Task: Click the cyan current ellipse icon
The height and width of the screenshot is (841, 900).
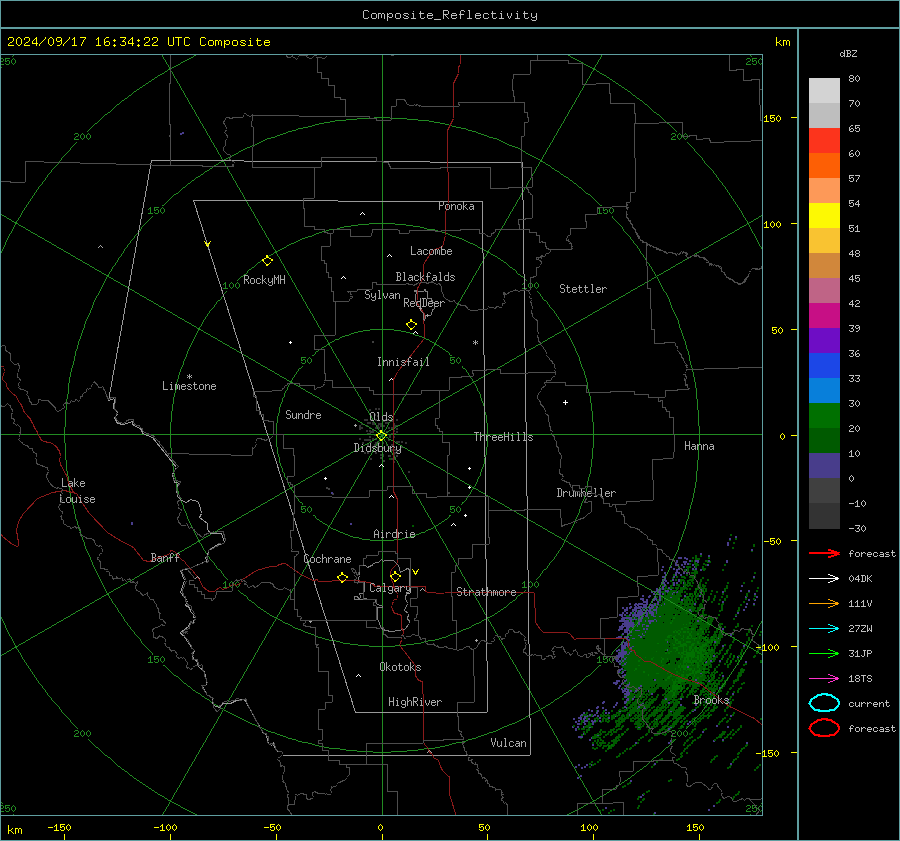Action: pos(824,703)
